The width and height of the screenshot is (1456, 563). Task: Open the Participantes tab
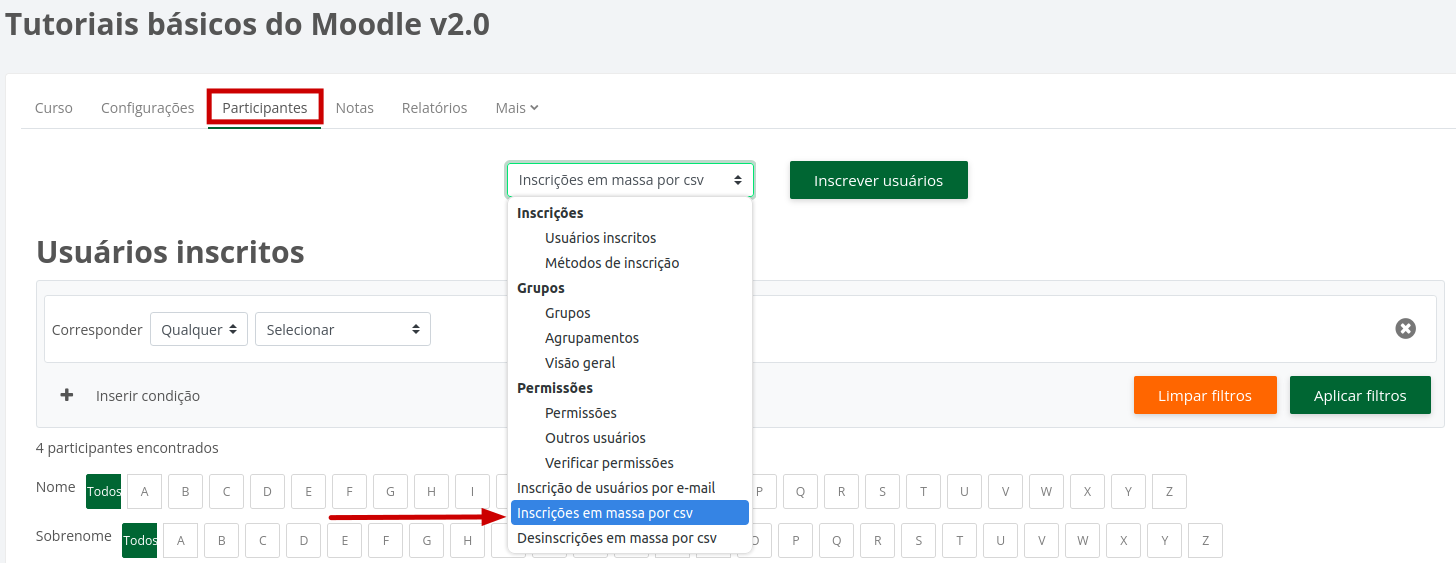pos(265,108)
